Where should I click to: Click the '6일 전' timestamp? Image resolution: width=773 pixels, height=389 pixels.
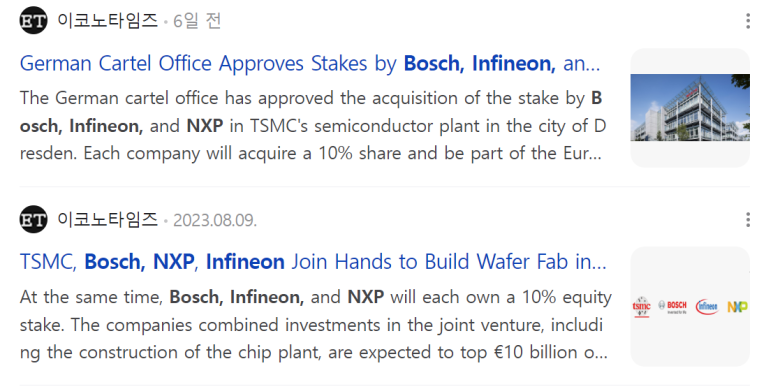coord(197,21)
